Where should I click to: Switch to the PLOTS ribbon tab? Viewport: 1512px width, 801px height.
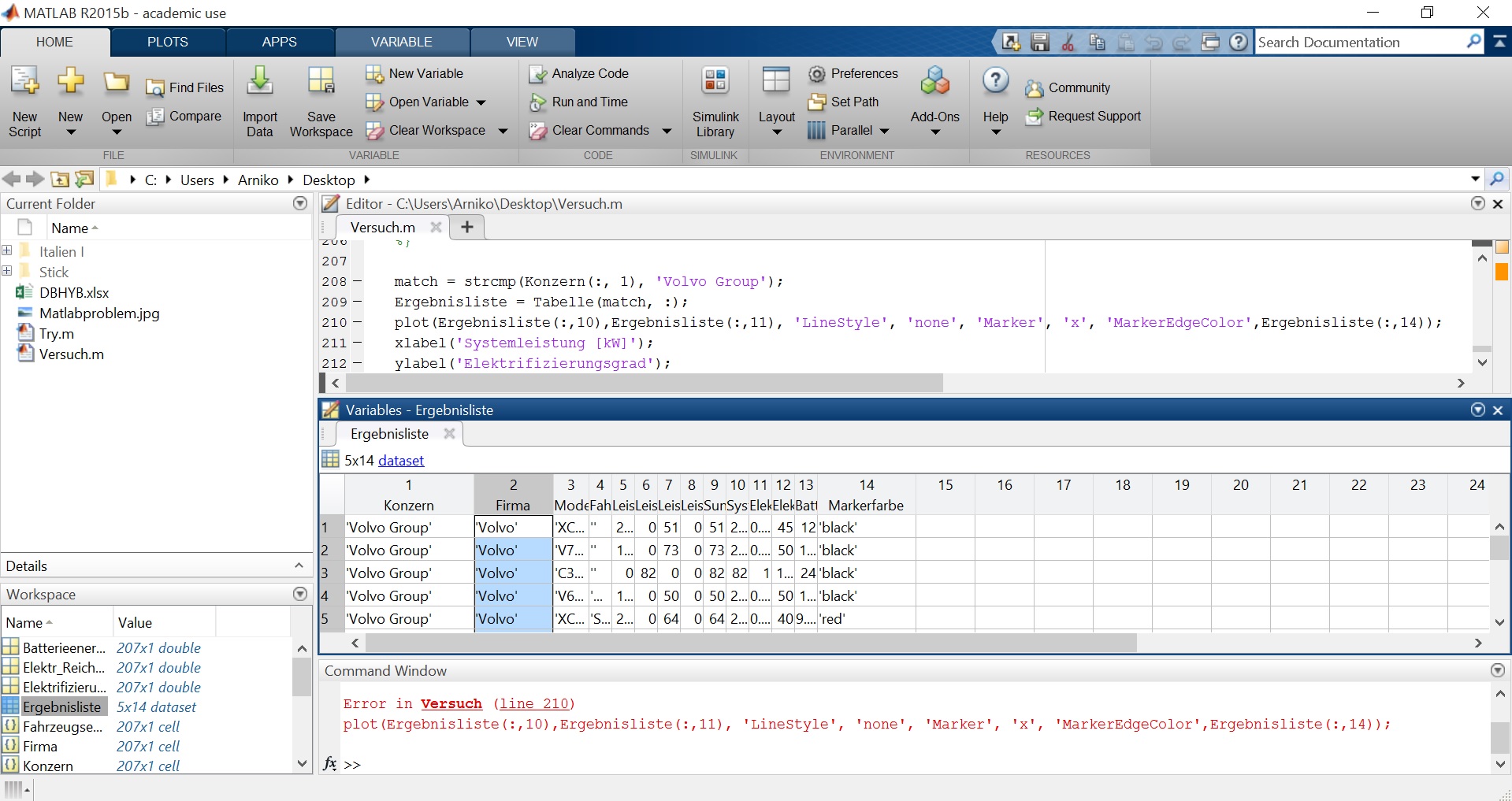coord(167,42)
